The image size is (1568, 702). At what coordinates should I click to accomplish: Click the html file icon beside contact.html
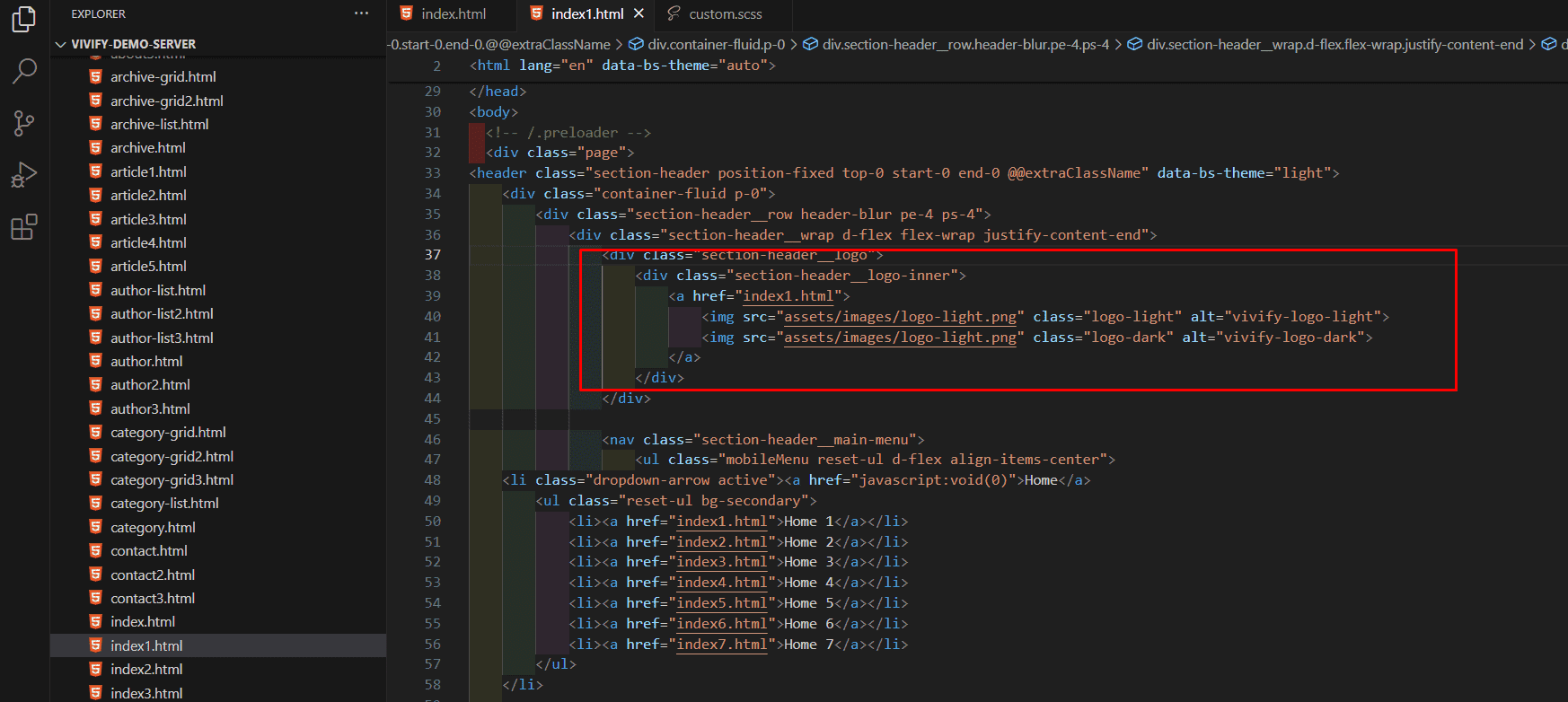coord(95,550)
